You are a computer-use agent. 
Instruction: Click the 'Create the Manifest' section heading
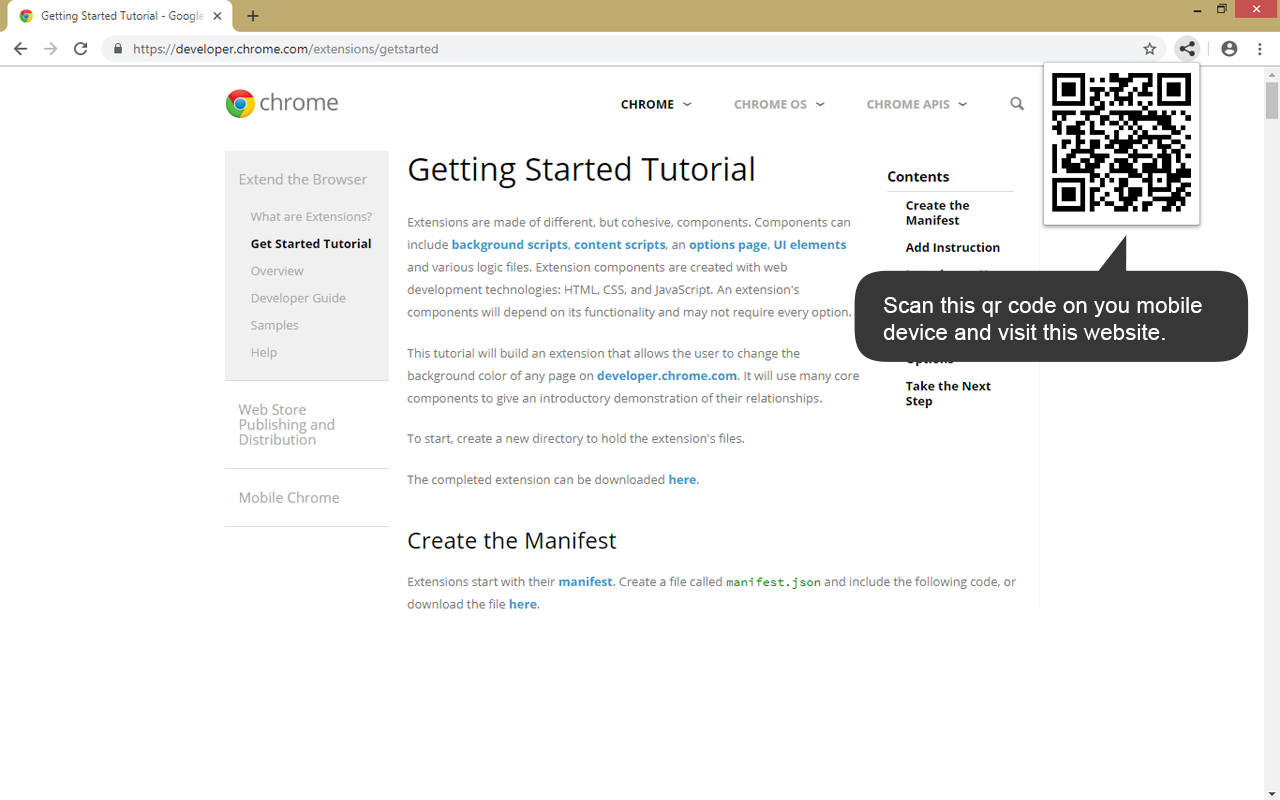[511, 540]
